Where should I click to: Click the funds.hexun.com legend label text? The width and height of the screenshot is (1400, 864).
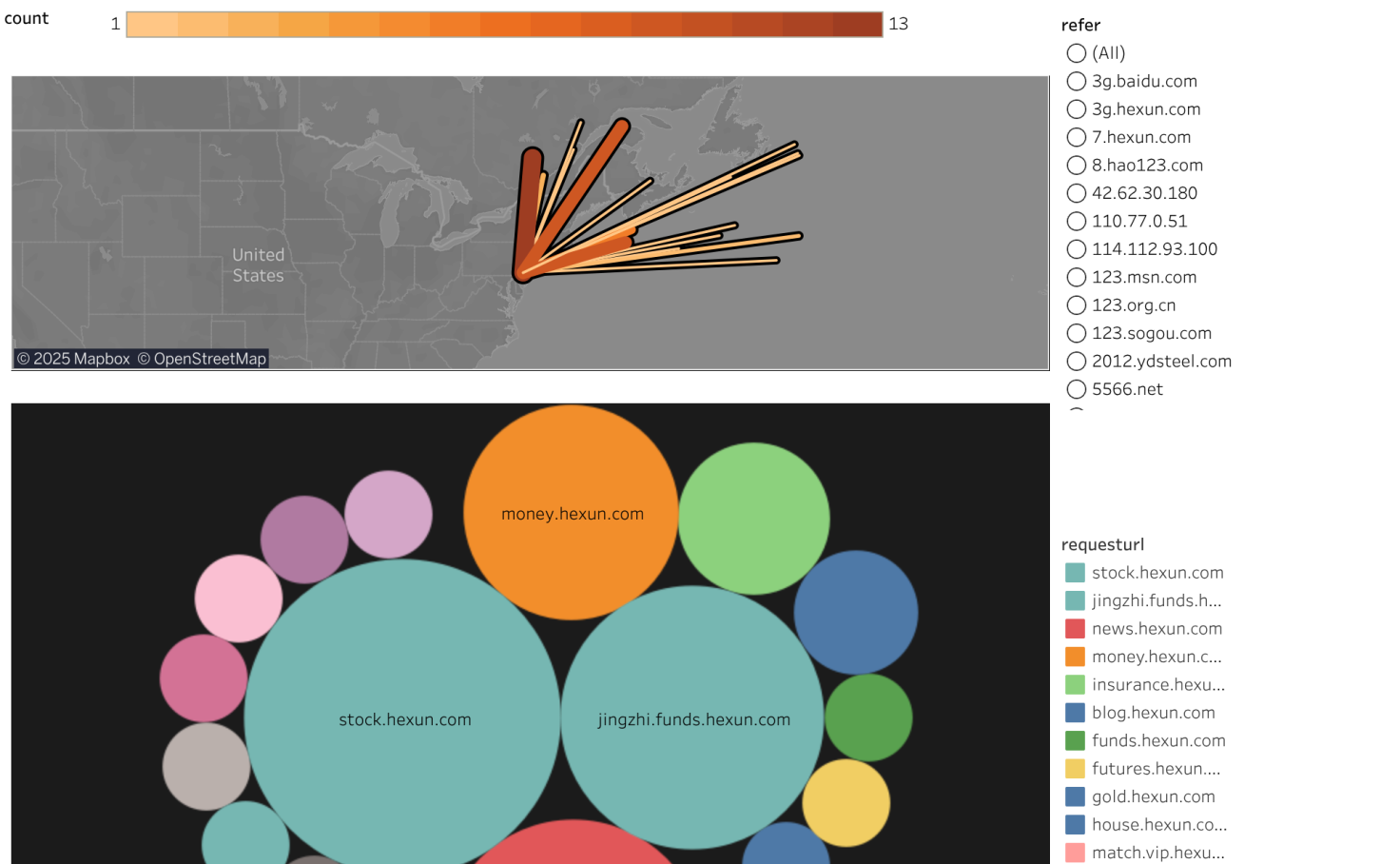(1158, 740)
